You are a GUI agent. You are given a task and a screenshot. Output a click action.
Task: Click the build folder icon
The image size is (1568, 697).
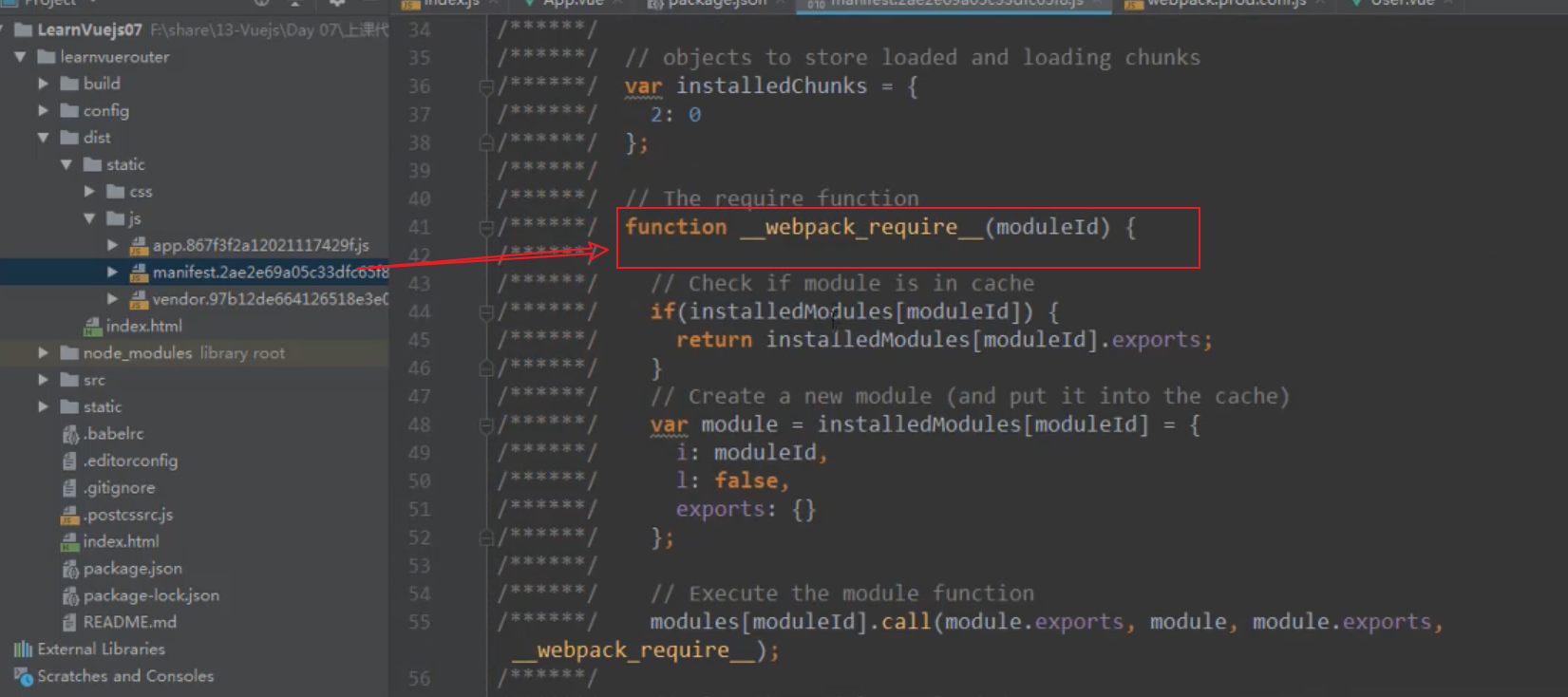click(x=69, y=84)
